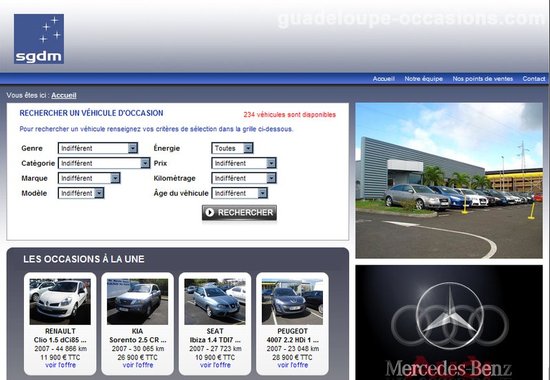The height and width of the screenshot is (380, 550).
Task: Open the Kilométrage dropdown
Action: point(244,178)
